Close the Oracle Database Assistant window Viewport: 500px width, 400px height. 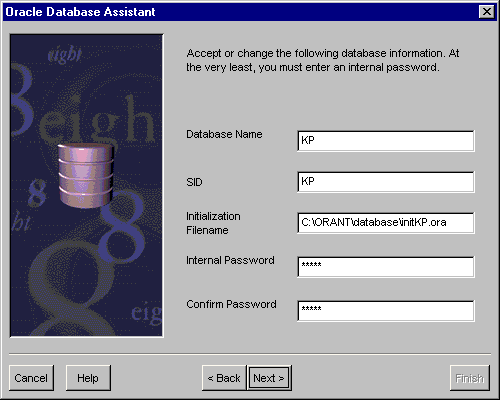click(x=486, y=12)
